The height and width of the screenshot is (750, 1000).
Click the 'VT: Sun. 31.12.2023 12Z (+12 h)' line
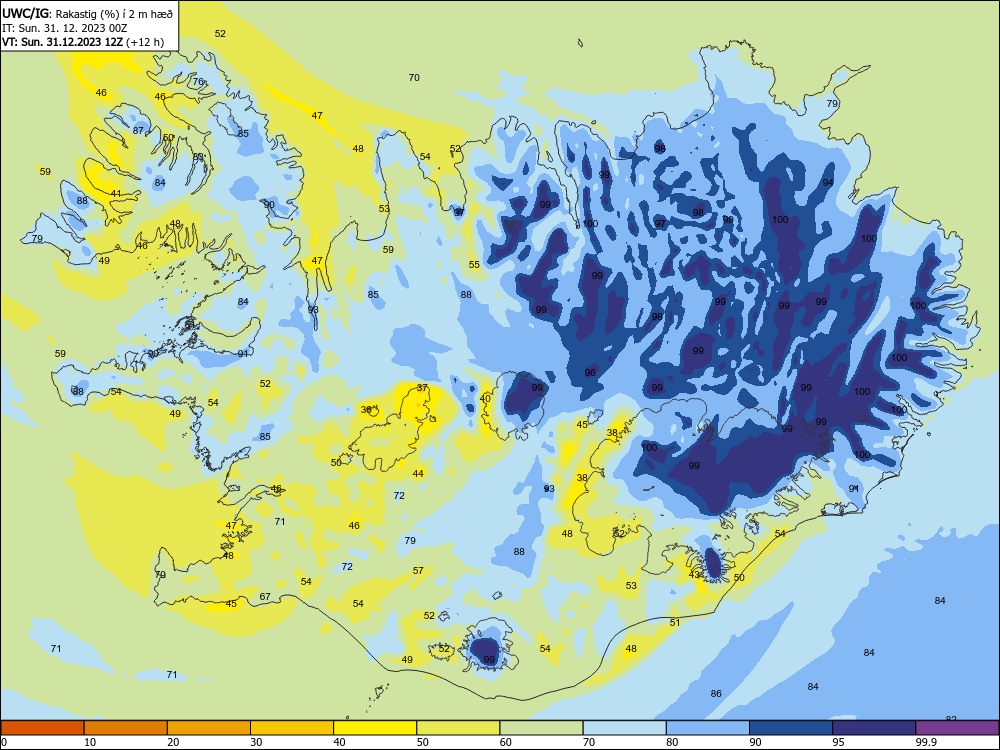83,42
